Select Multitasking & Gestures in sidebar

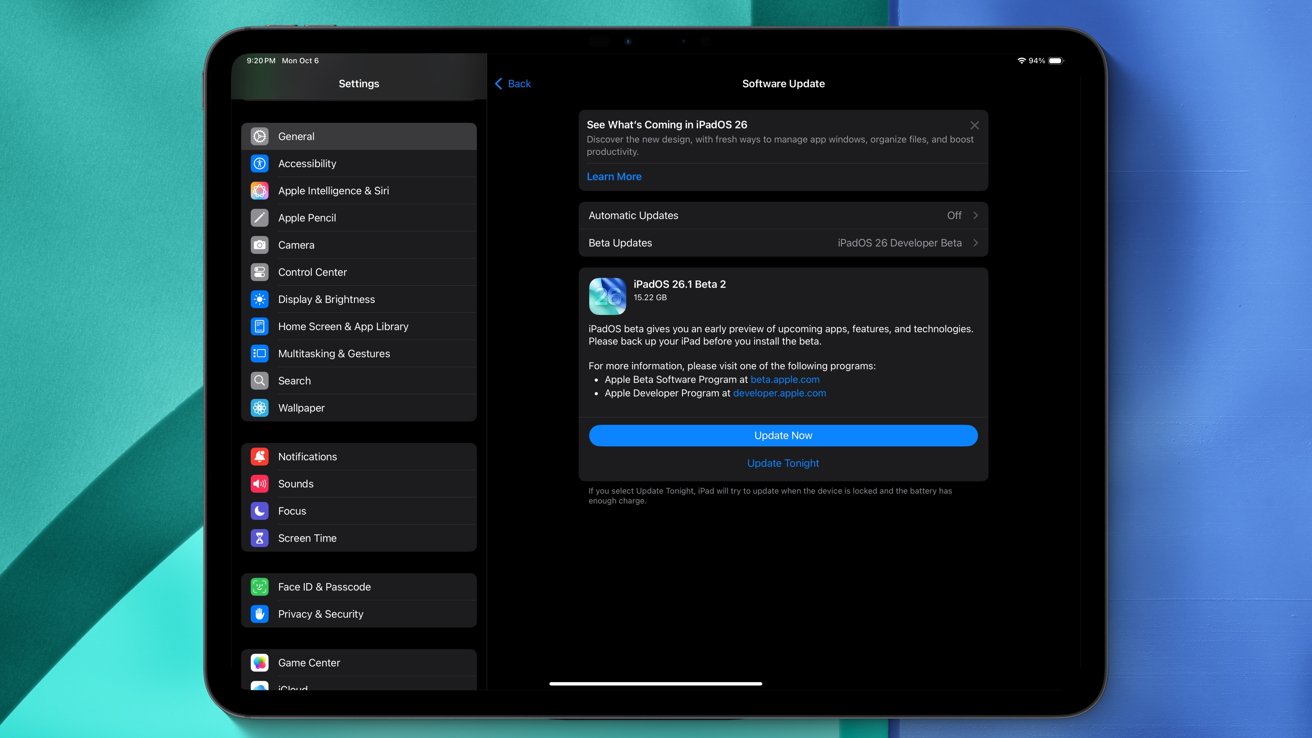pos(334,354)
